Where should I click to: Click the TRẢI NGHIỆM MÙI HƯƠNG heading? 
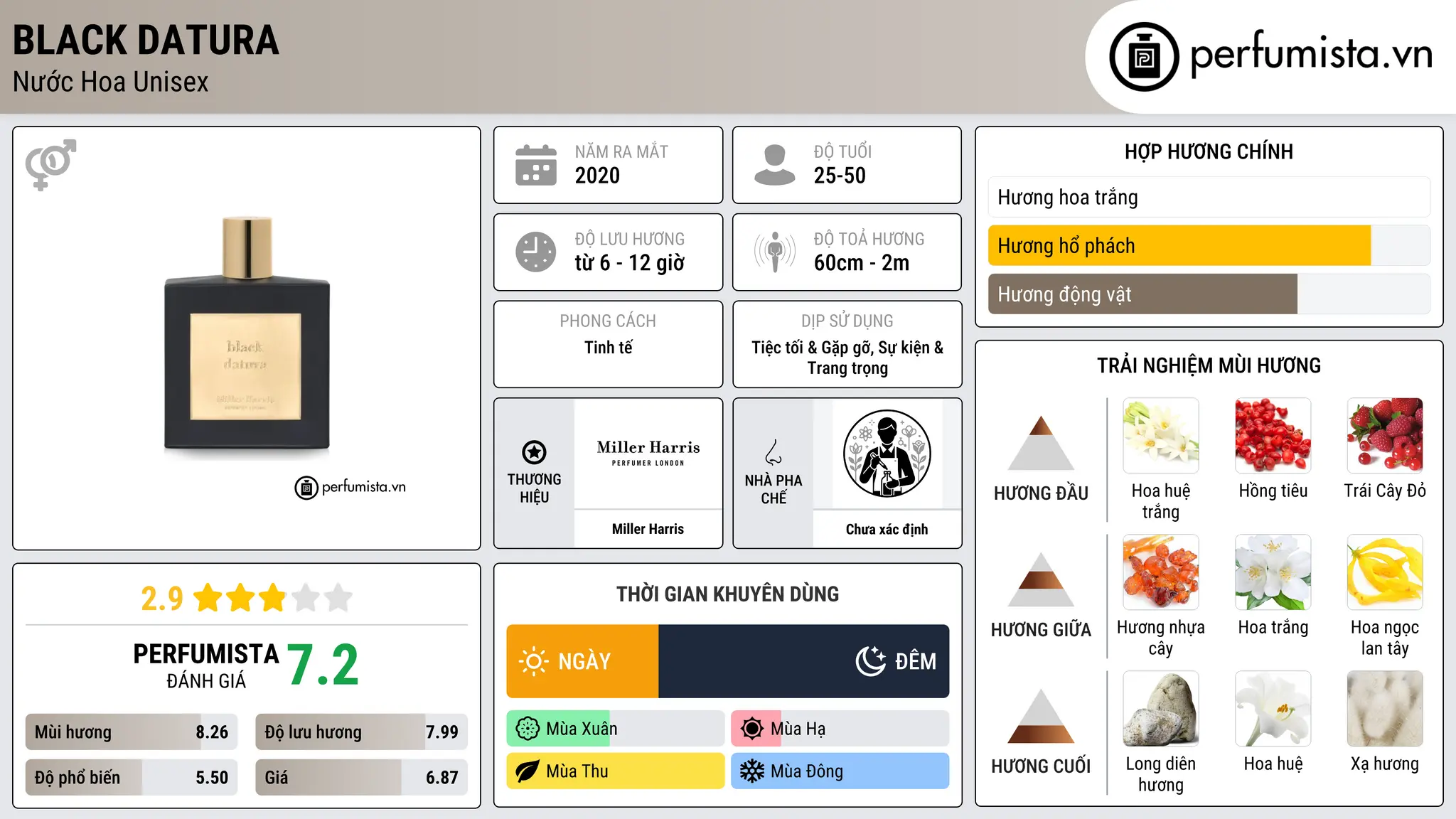[x=1209, y=365]
